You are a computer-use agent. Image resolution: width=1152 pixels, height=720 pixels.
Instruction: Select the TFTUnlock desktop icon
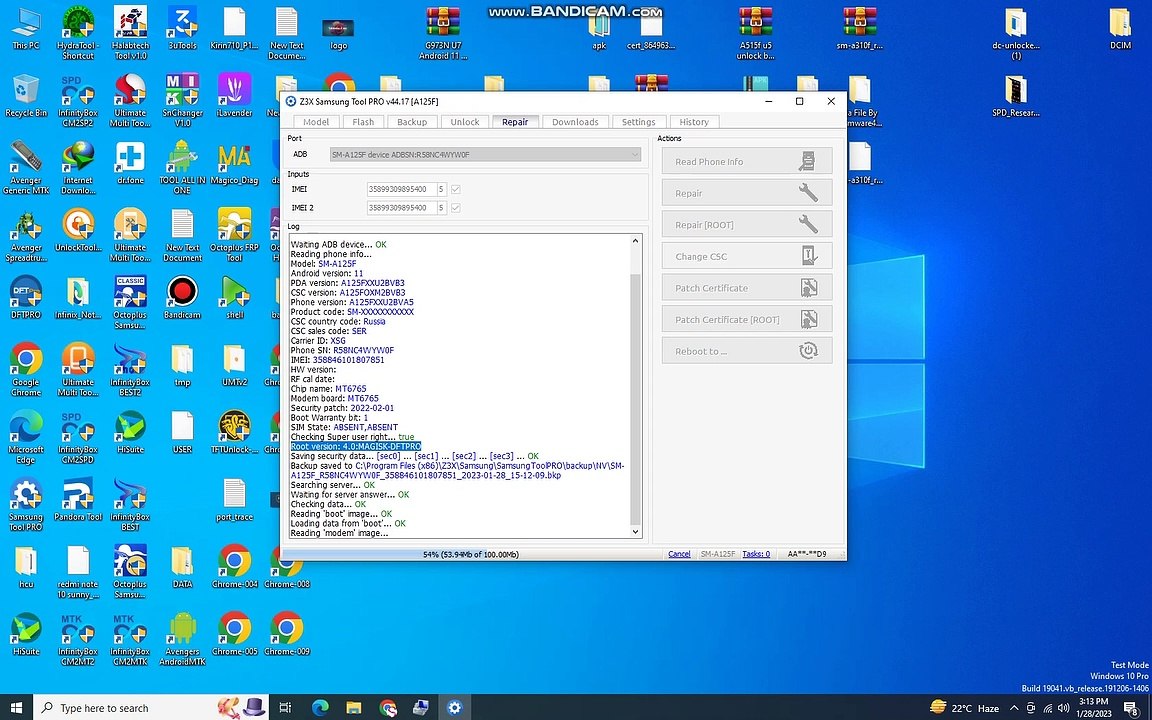(x=234, y=432)
